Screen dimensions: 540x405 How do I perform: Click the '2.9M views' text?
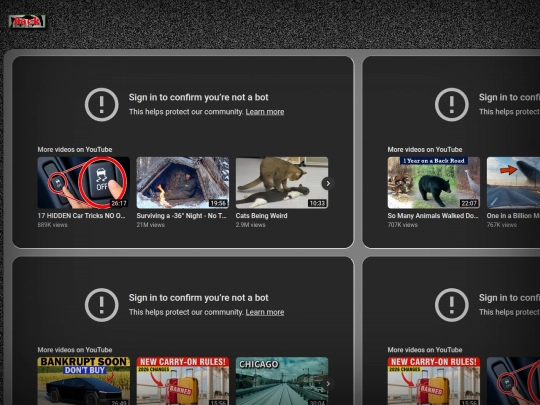(250, 225)
